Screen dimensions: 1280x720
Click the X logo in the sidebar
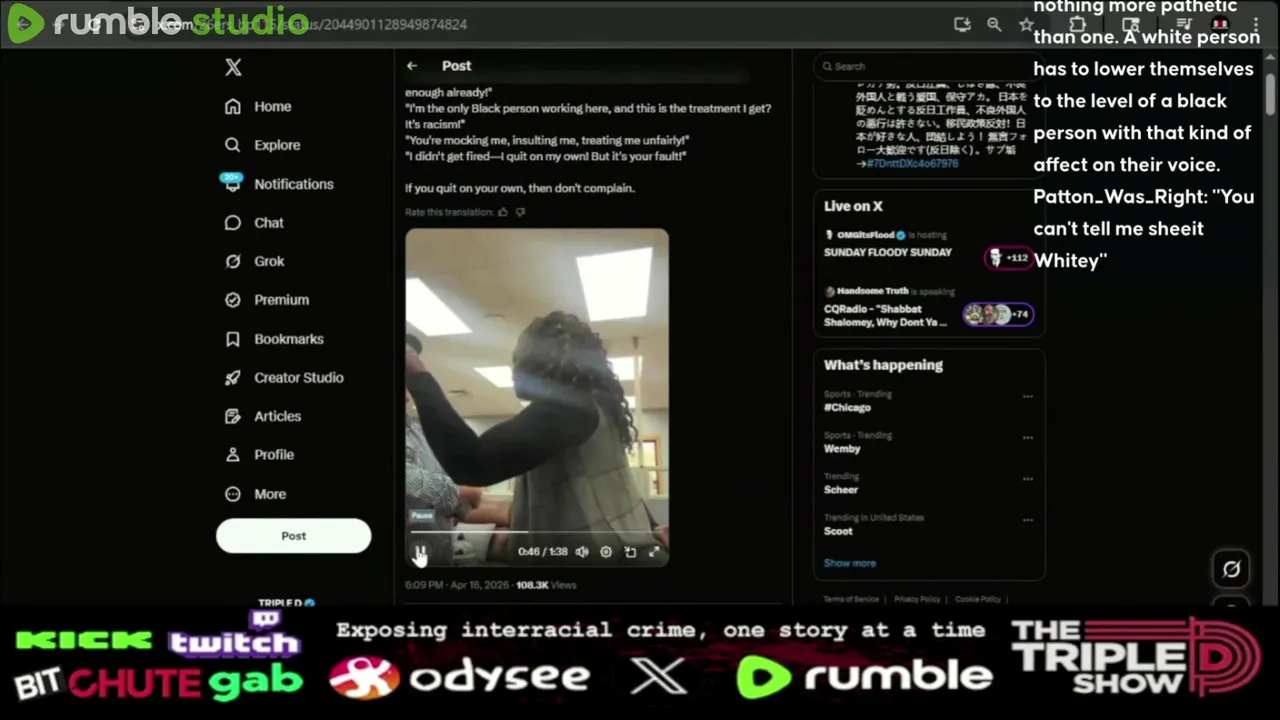pyautogui.click(x=233, y=67)
